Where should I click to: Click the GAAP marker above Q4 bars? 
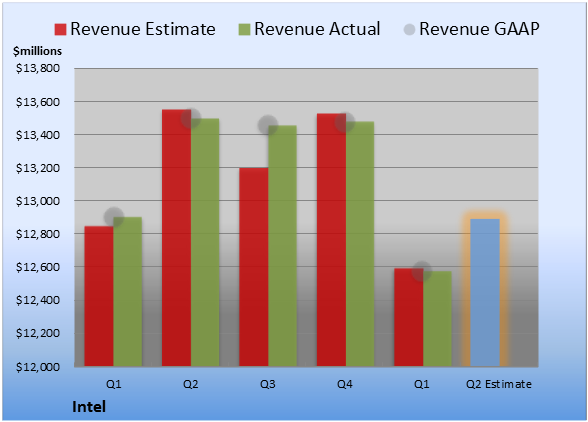345,122
